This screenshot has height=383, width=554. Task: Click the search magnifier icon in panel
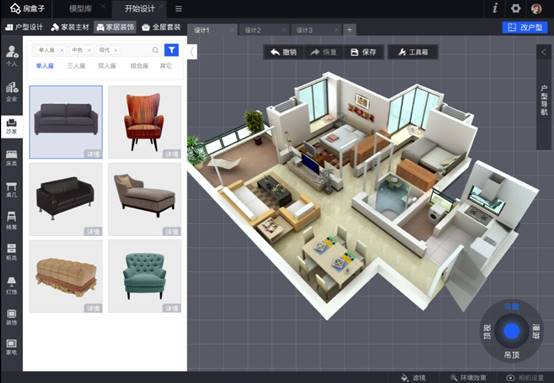155,50
